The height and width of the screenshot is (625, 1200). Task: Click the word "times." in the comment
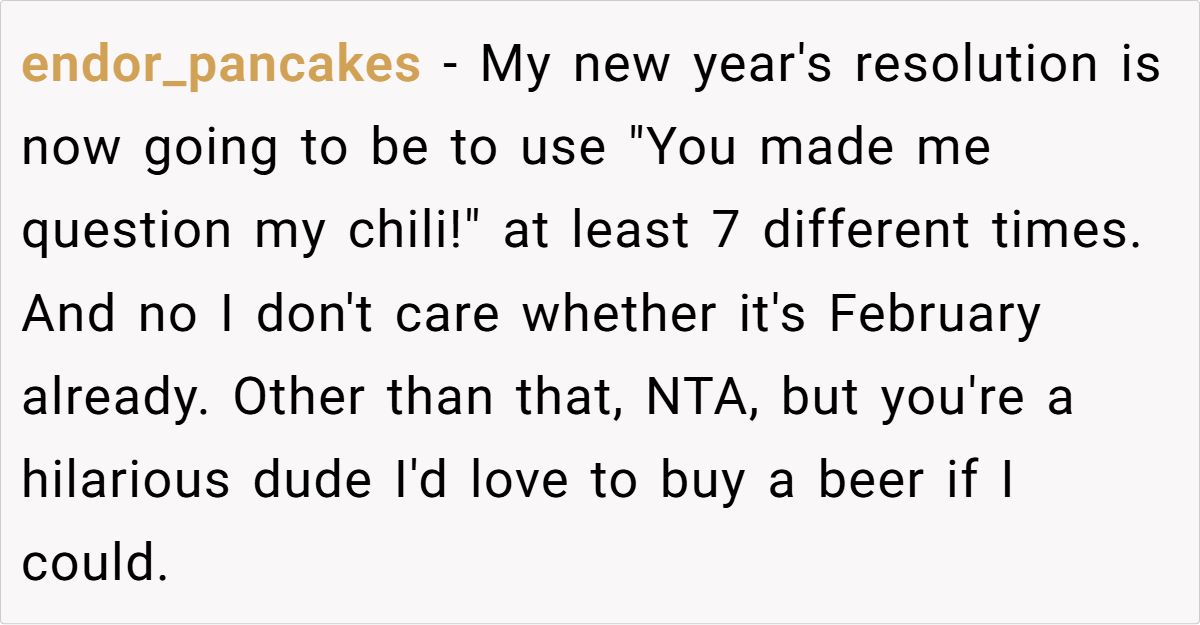pyautogui.click(x=1076, y=232)
